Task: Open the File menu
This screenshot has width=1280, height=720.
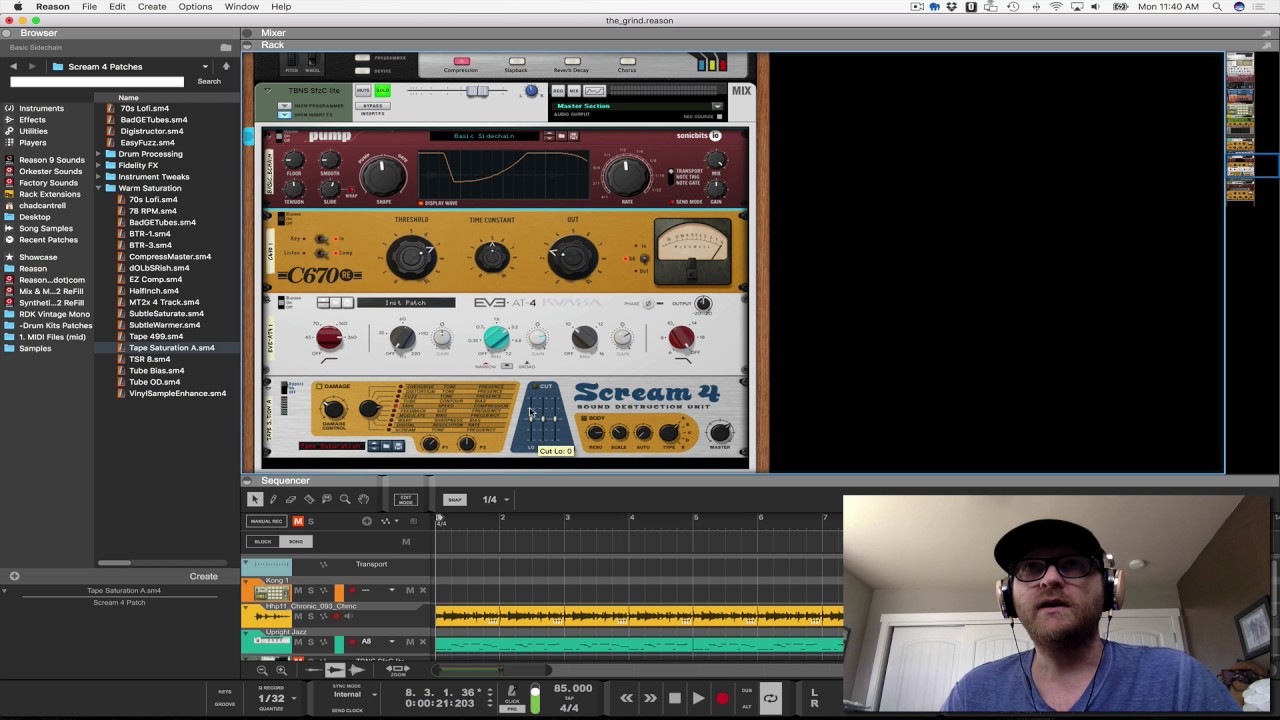Action: click(89, 7)
